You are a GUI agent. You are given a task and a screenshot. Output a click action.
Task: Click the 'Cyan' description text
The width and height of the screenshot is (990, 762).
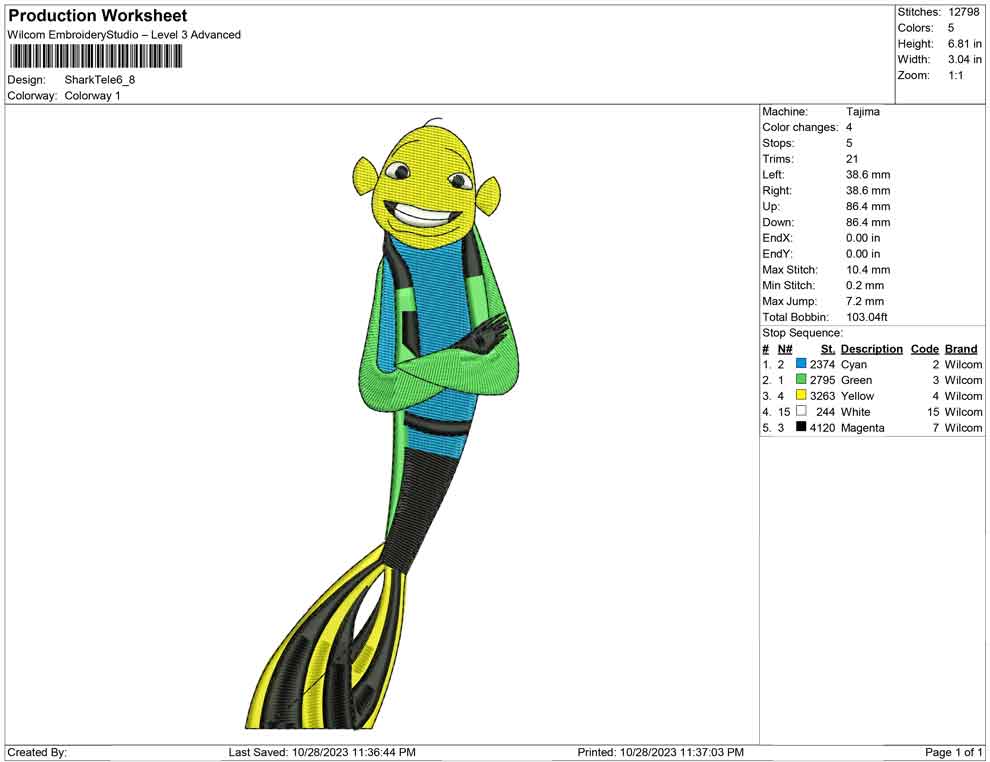tap(854, 365)
